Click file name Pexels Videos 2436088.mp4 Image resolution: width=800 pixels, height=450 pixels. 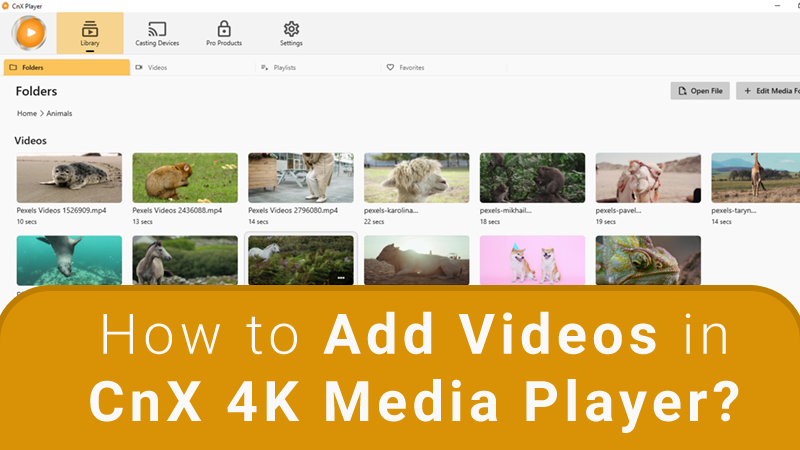pyautogui.click(x=177, y=210)
